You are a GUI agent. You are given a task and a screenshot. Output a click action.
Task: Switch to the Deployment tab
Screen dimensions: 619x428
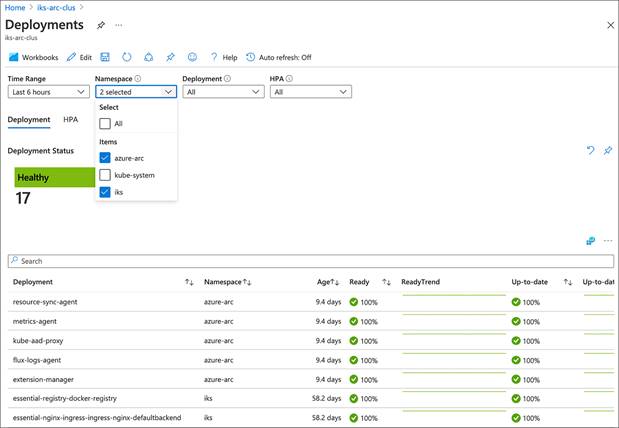click(29, 120)
